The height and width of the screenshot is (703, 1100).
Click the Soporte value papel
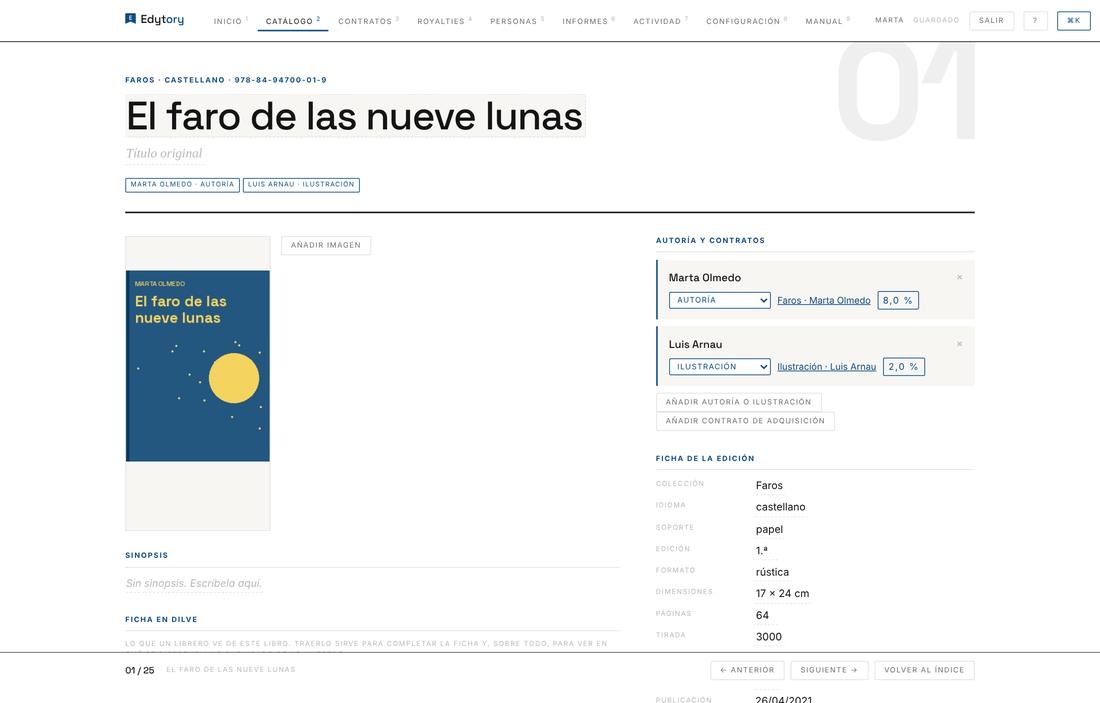pos(769,530)
